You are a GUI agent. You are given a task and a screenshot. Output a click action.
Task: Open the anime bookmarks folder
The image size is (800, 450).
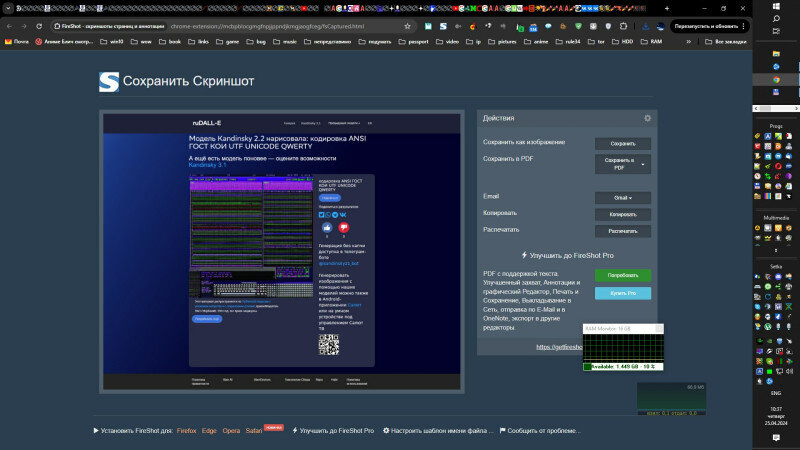pyautogui.click(x=536, y=42)
